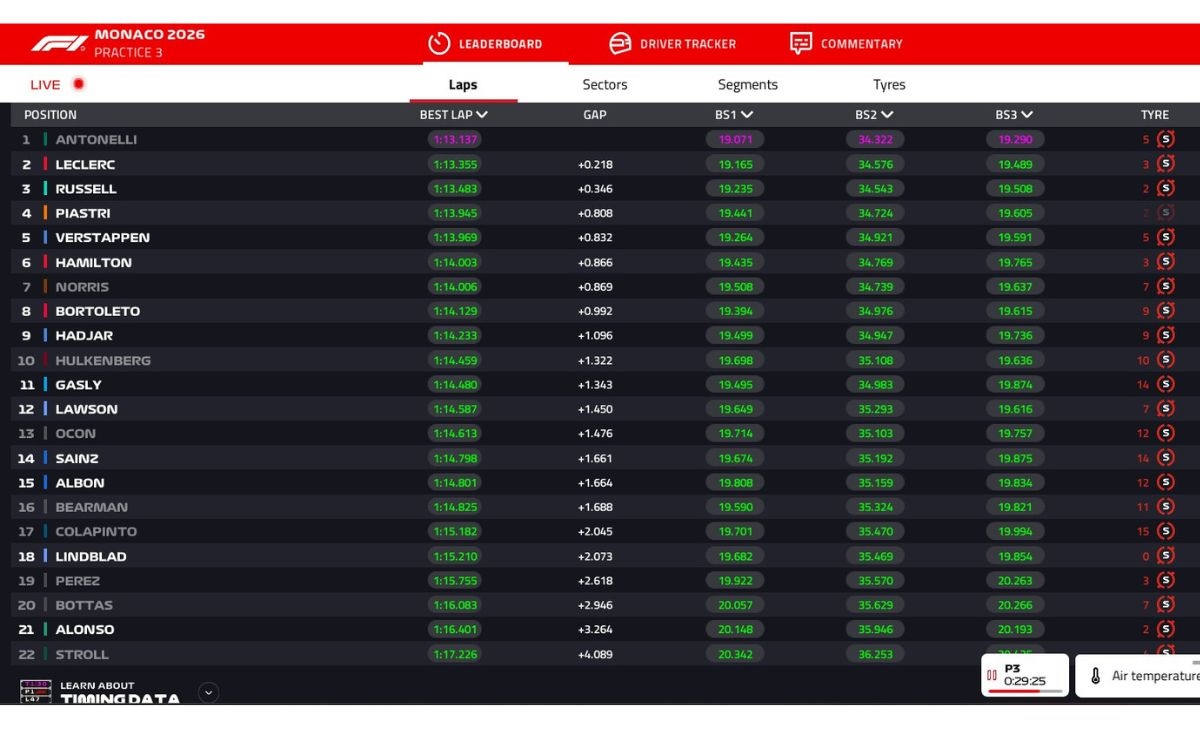
Task: Switch to the Tyres tab
Action: click(x=889, y=85)
